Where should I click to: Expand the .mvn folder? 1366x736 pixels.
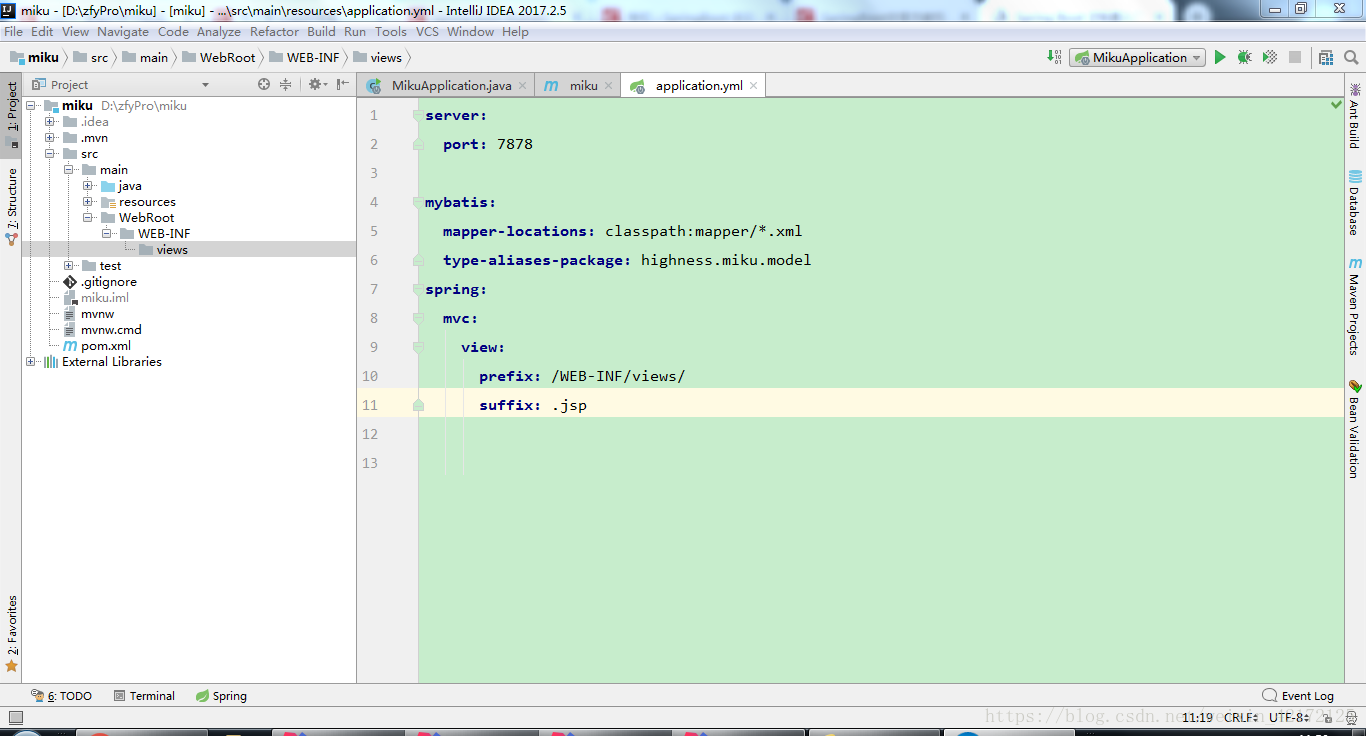click(x=50, y=137)
